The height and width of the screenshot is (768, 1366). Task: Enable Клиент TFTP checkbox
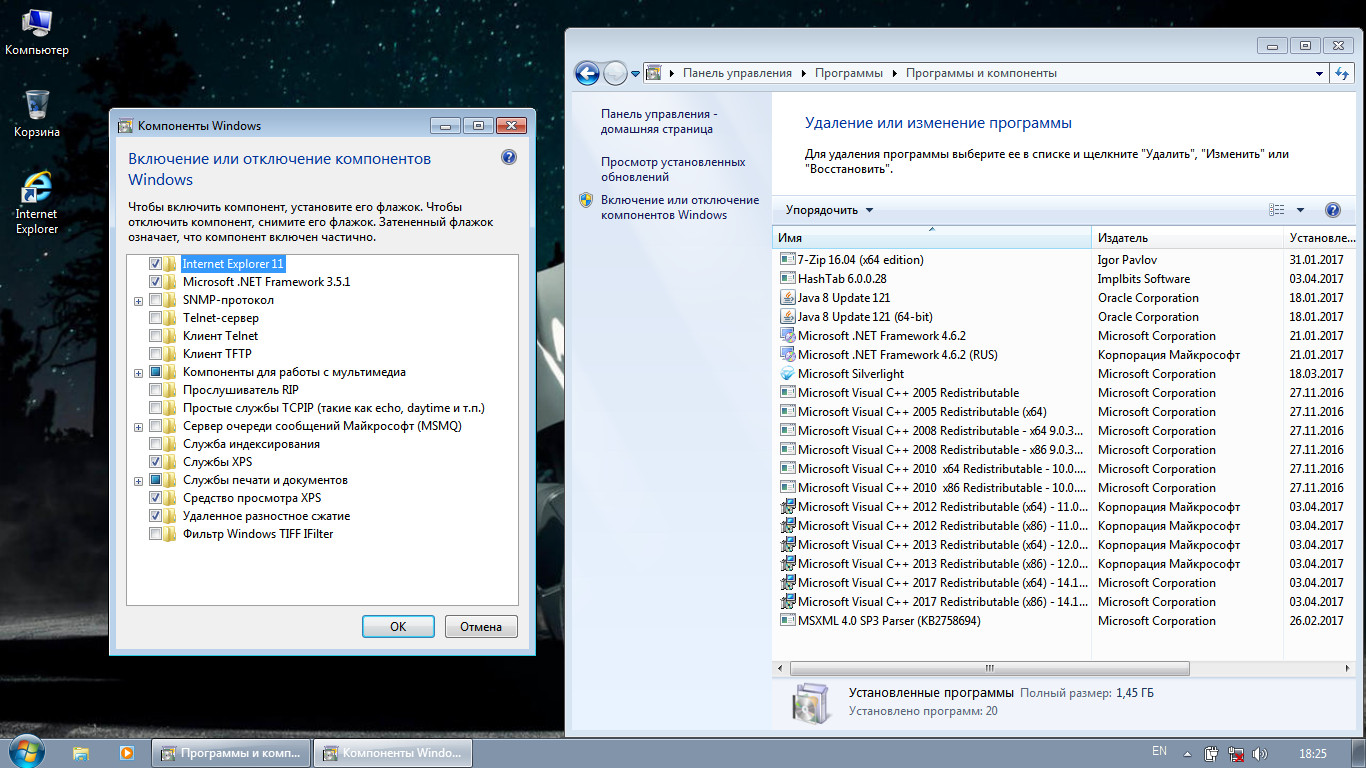point(155,354)
